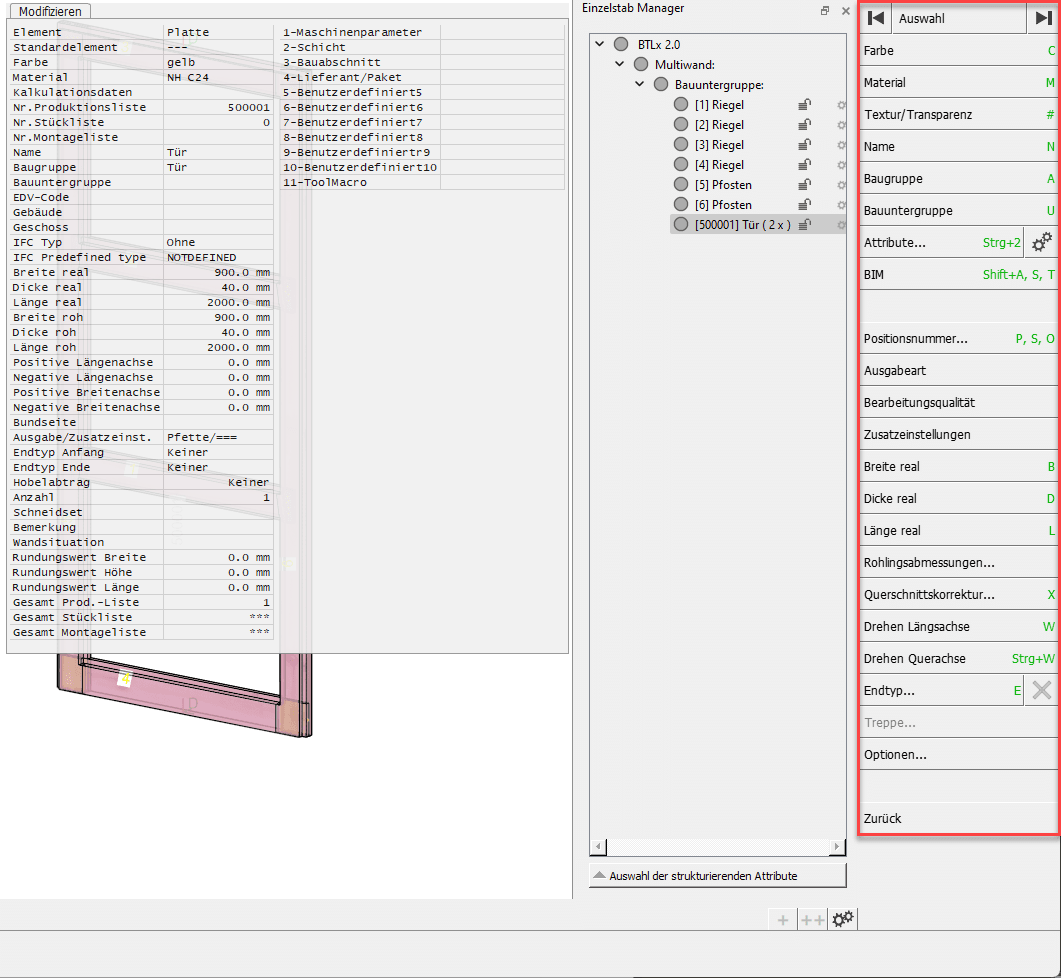Choose Material menu entry
This screenshot has width=1061, height=978.
pyautogui.click(x=959, y=83)
